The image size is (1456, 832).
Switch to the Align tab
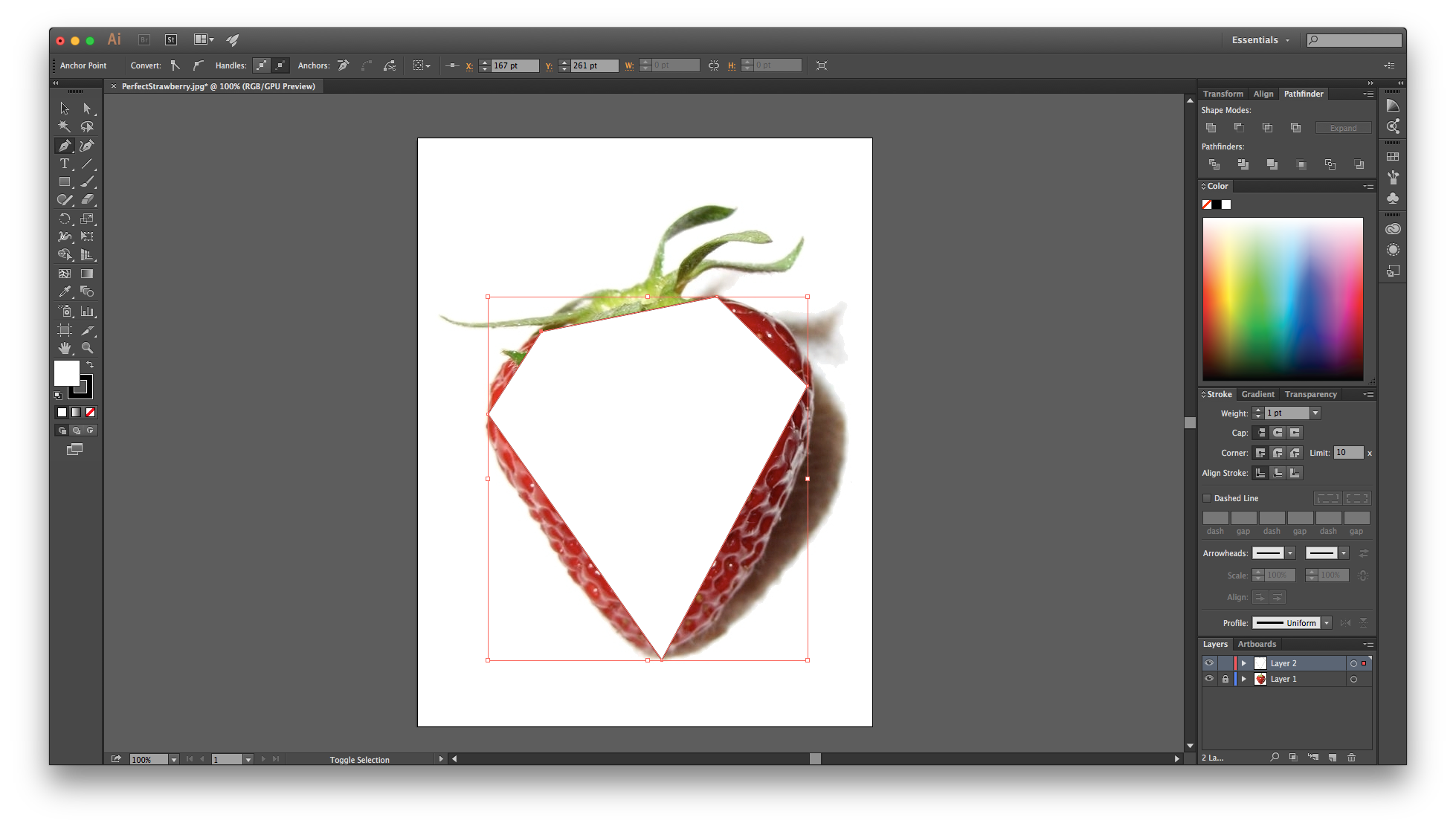[x=1263, y=94]
